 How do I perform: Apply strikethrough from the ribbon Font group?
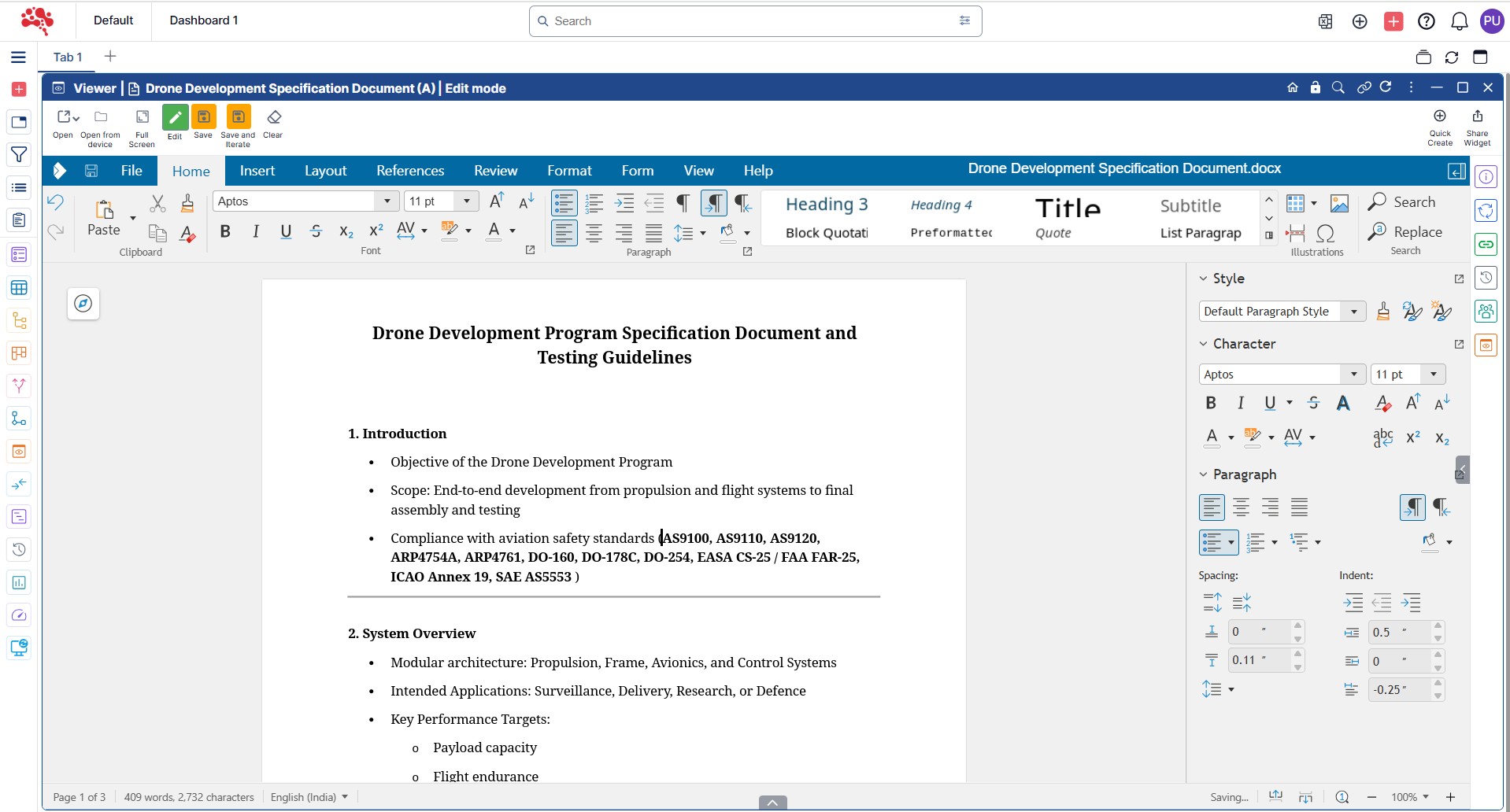[316, 231]
